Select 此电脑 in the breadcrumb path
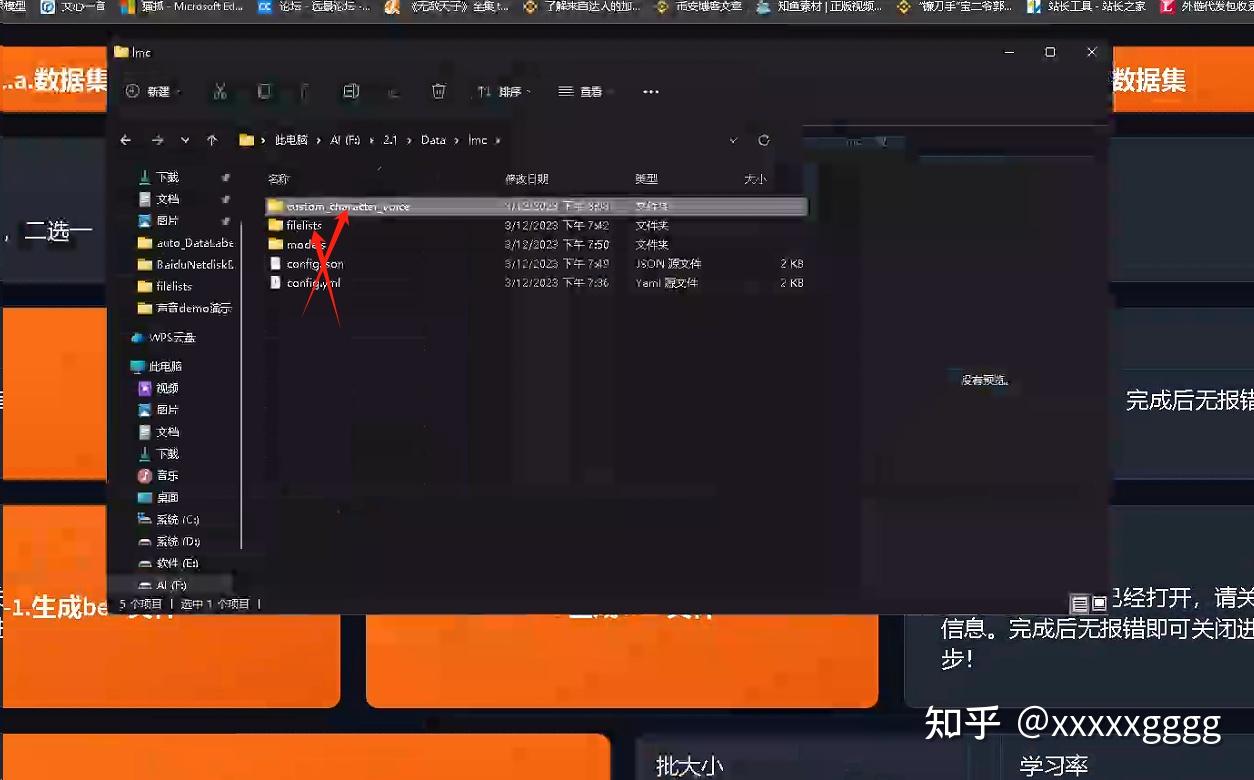 [290, 140]
